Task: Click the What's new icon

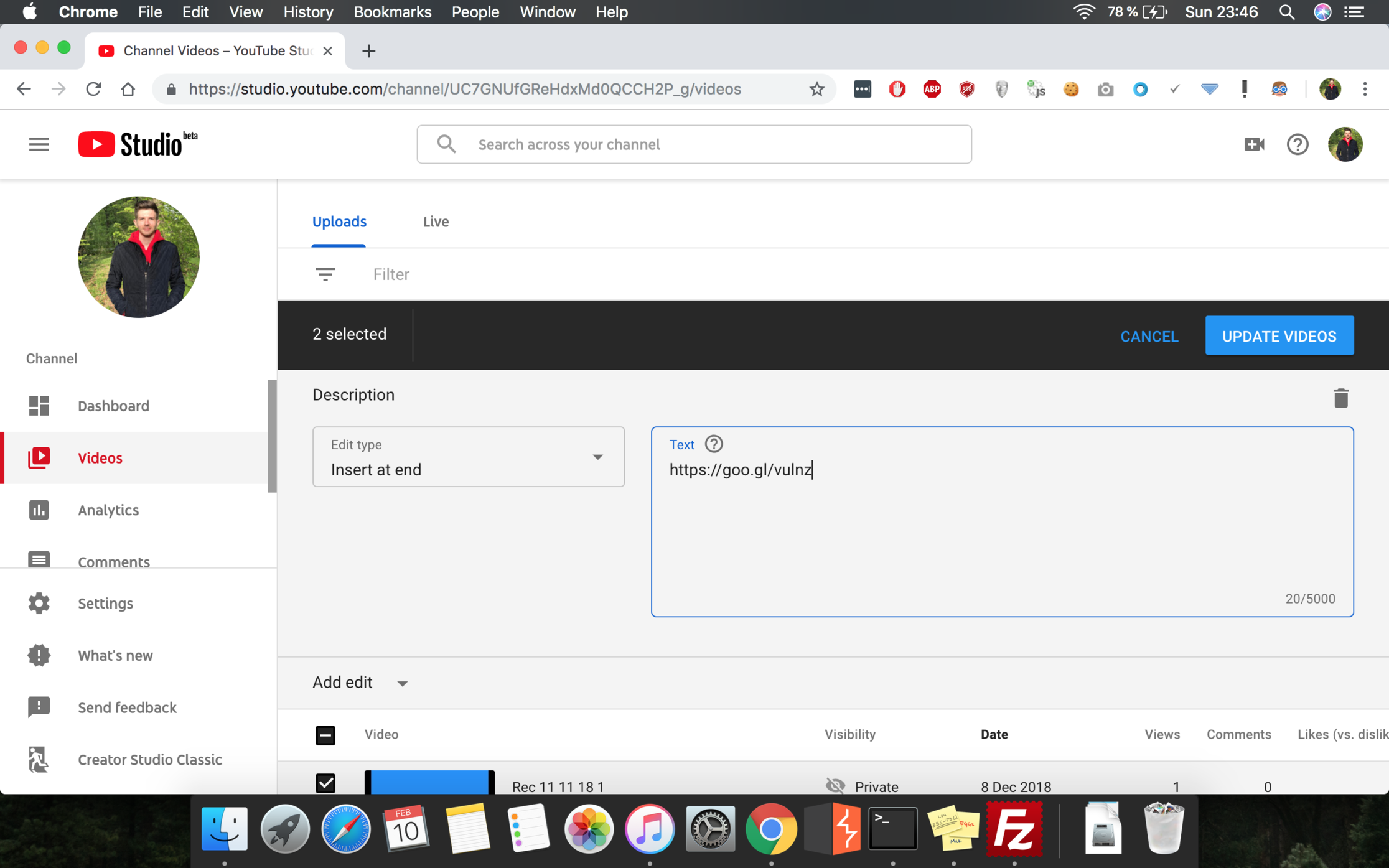Action: [38, 654]
